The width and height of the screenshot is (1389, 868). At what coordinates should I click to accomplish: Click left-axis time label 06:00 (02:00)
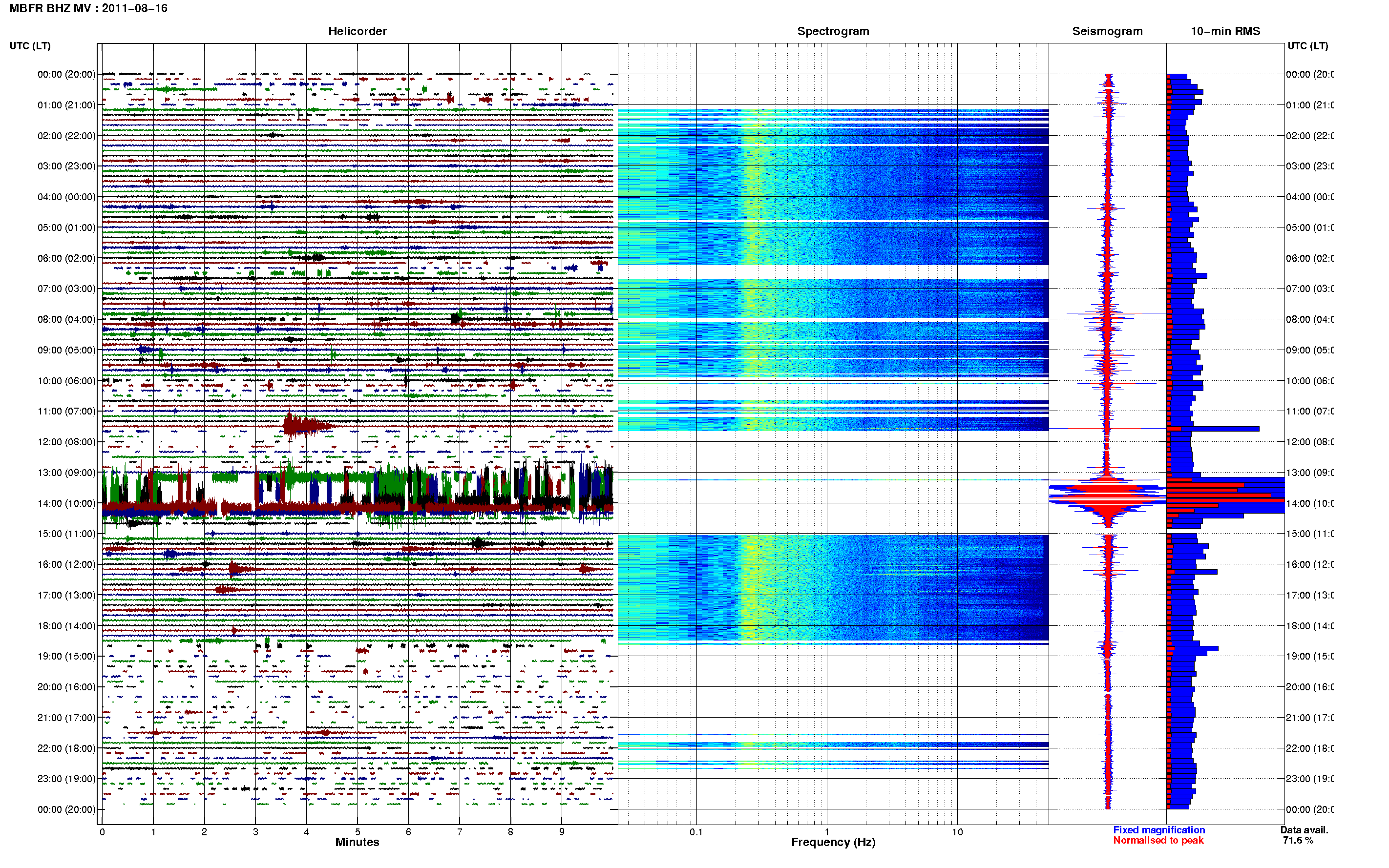point(66,258)
